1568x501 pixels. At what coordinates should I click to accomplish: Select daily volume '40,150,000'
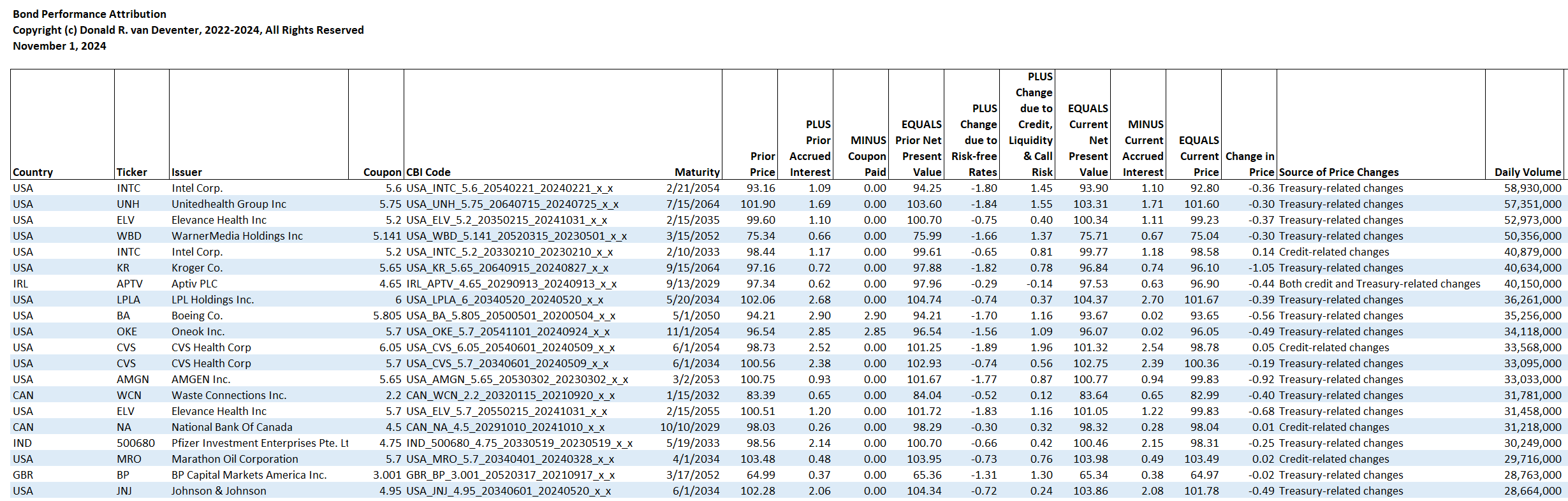(1532, 284)
